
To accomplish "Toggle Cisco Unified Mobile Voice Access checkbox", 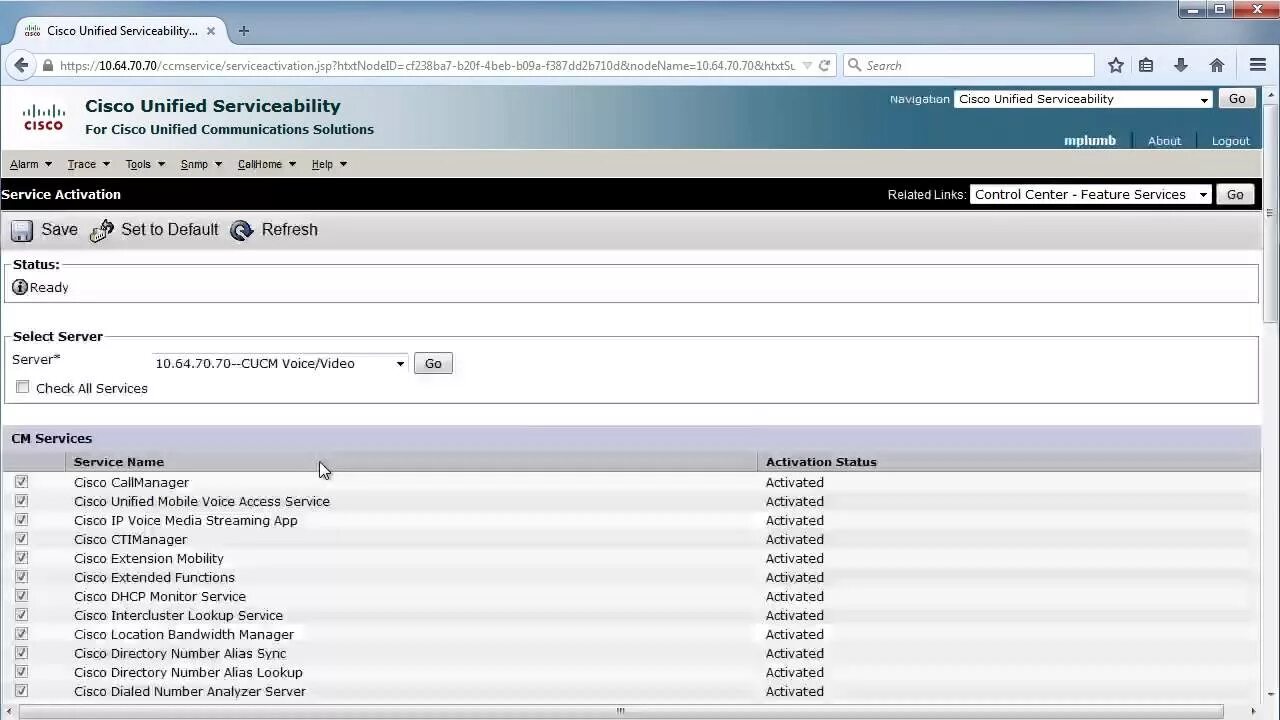I will [x=21, y=501].
